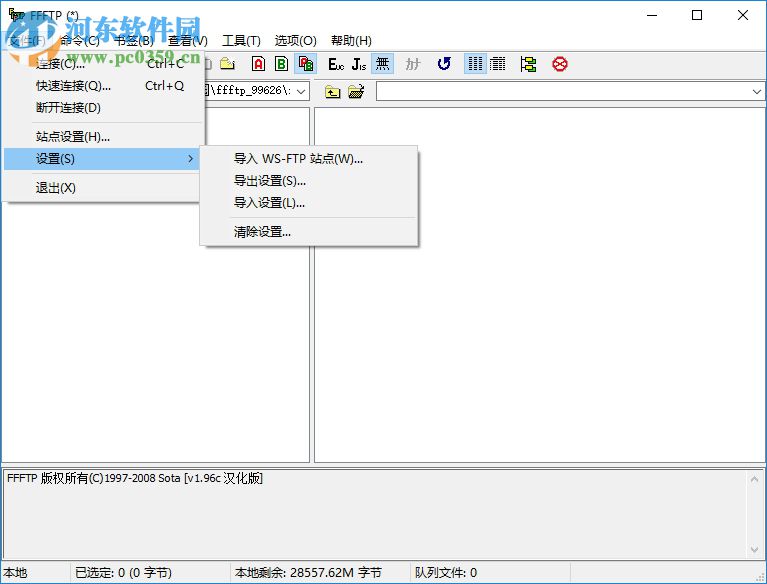Open the View (查看) menu

(x=188, y=41)
